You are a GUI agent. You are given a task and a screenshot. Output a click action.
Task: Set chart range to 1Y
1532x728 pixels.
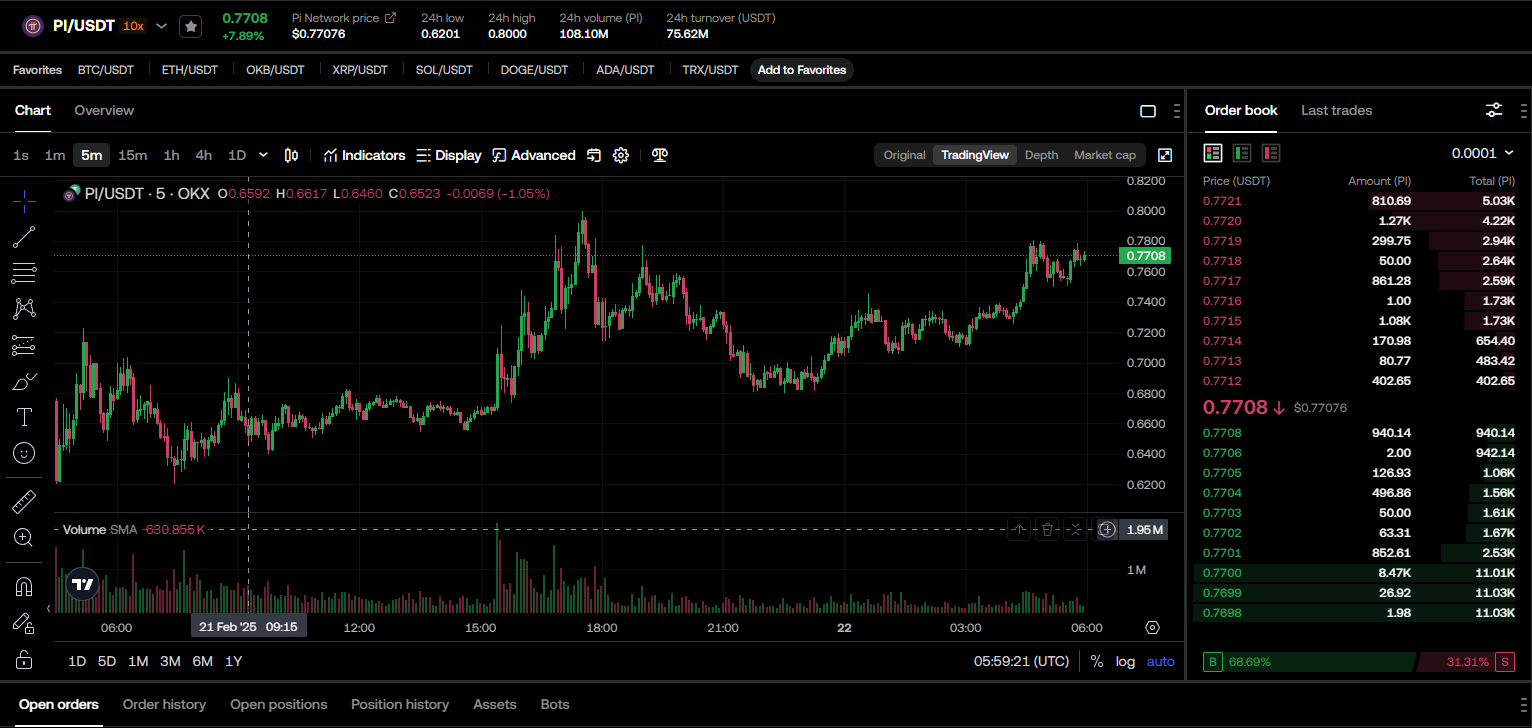(x=233, y=661)
